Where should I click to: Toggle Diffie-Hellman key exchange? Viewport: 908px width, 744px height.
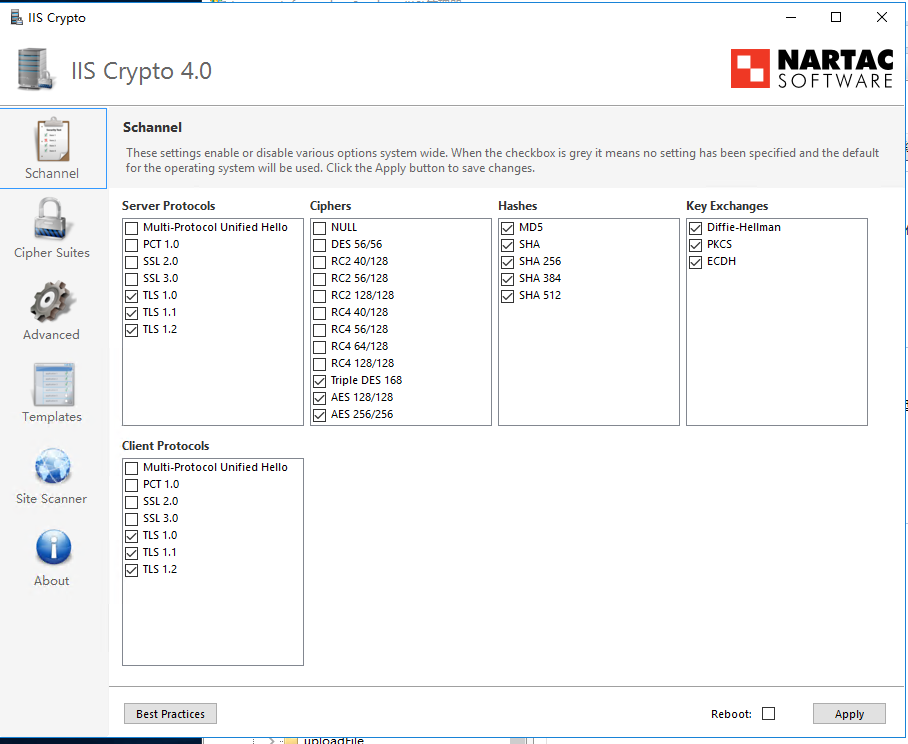[695, 228]
